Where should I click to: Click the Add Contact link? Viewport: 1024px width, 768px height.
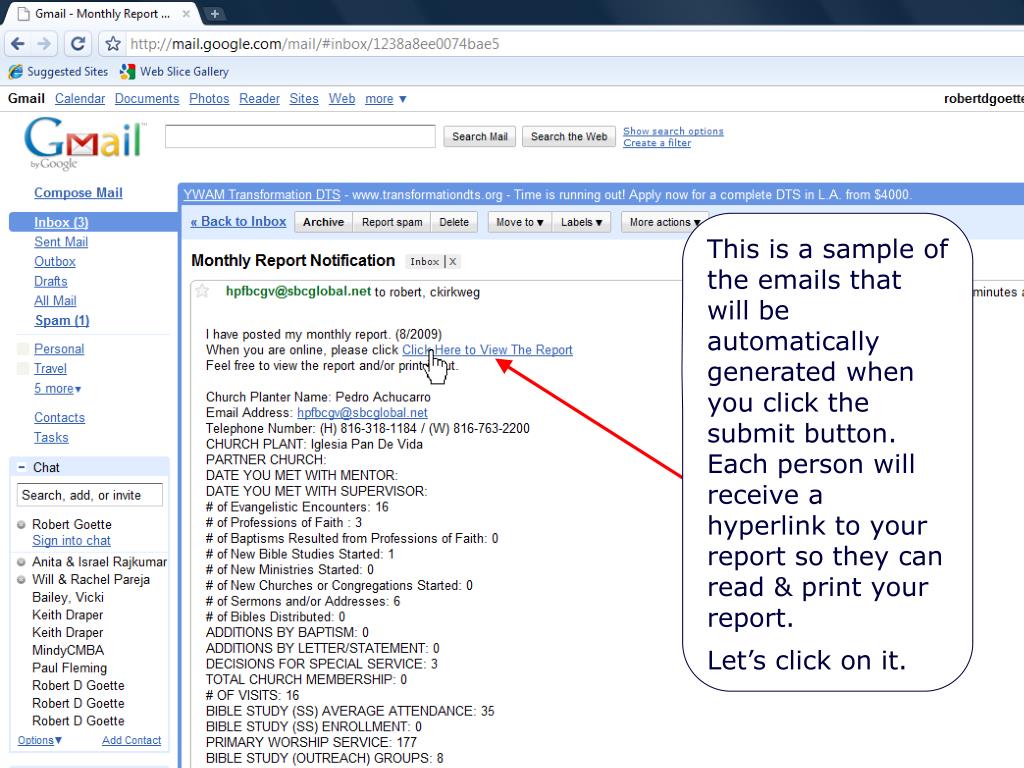pyautogui.click(x=131, y=740)
